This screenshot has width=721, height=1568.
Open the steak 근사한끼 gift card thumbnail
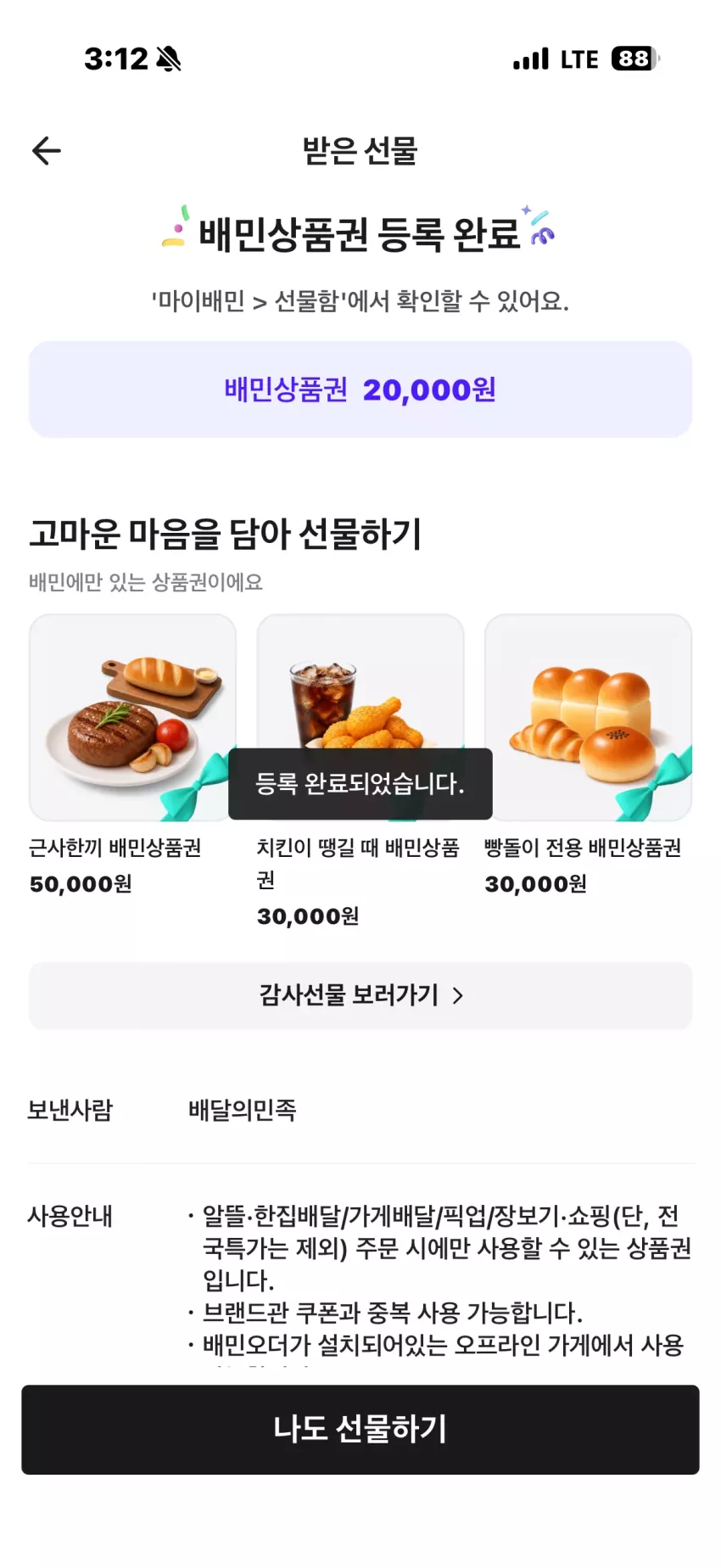132,718
